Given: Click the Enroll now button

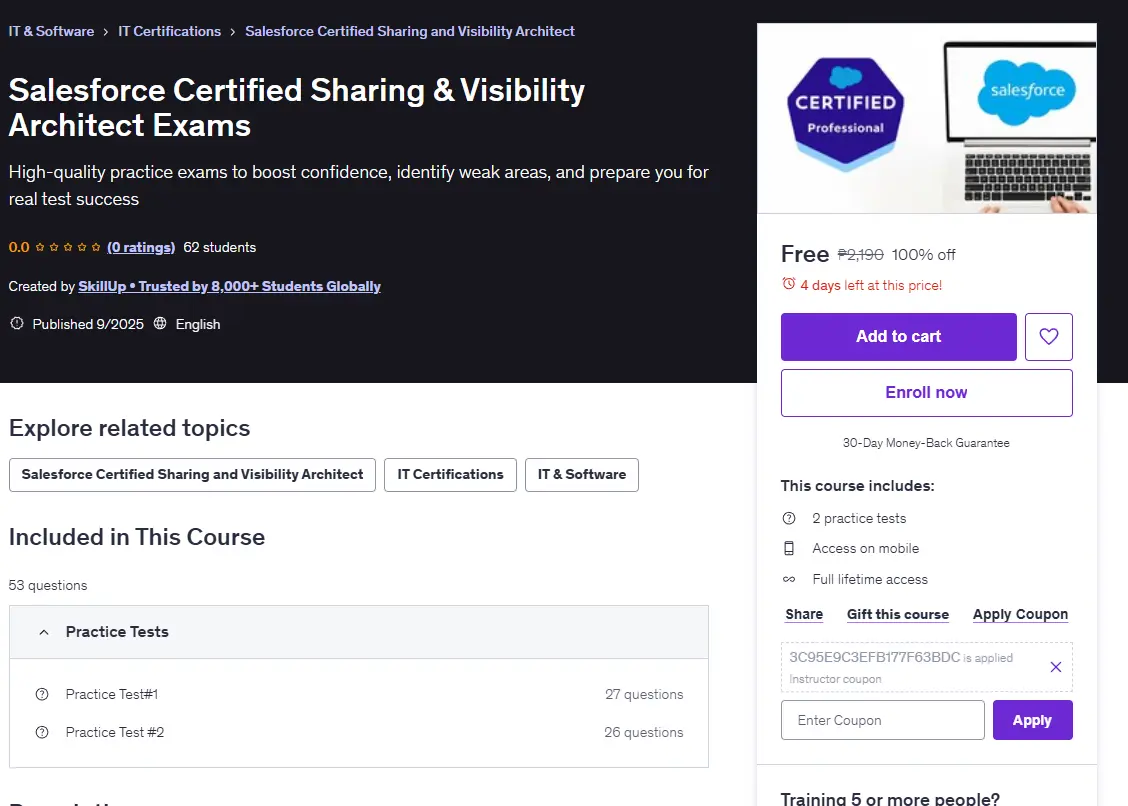Looking at the screenshot, I should point(927,392).
